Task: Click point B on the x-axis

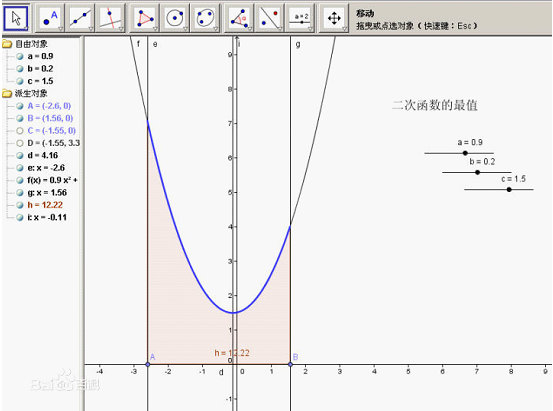Action: (290, 364)
